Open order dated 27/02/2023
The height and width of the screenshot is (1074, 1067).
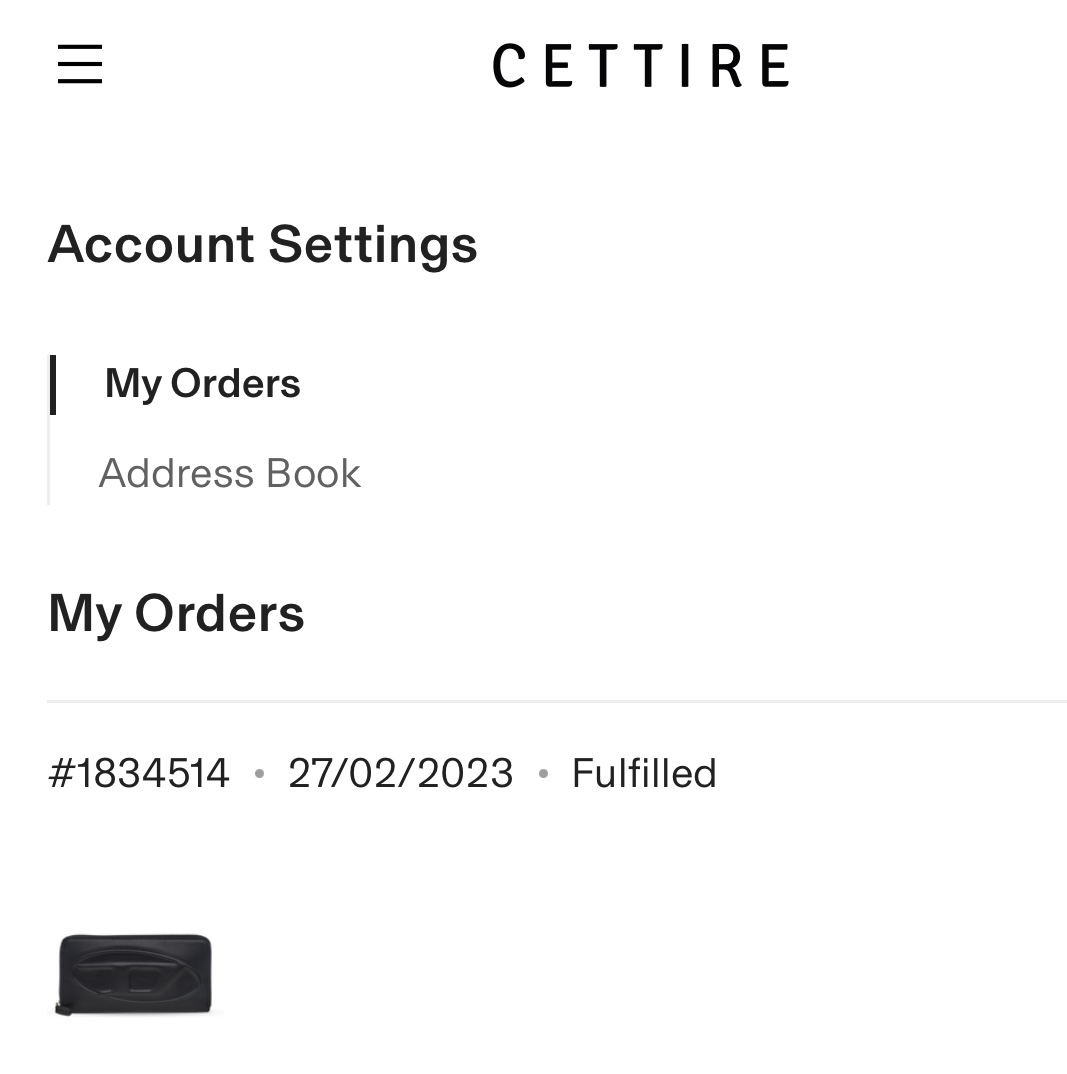coord(400,772)
